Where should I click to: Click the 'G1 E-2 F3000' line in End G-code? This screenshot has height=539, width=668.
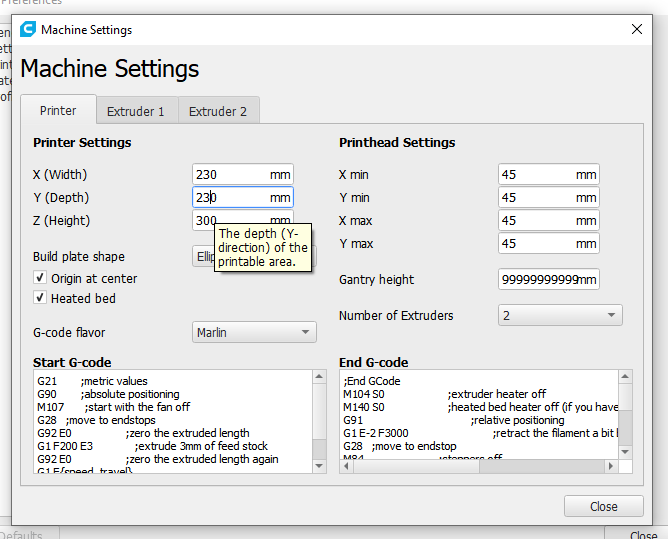point(481,433)
